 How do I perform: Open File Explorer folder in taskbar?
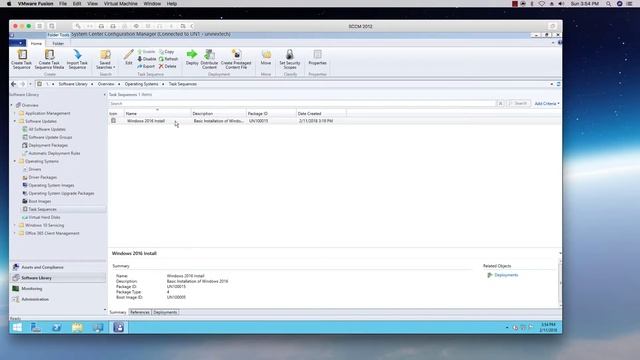click(x=77, y=327)
